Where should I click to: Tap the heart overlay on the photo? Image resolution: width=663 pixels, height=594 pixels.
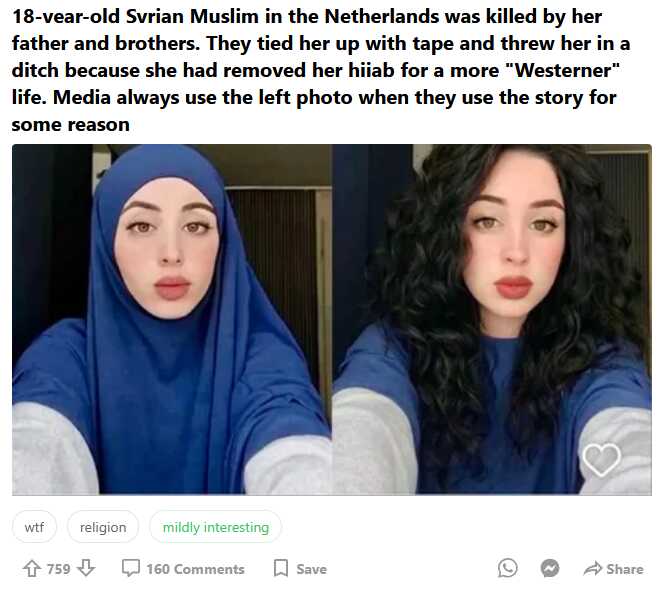click(601, 459)
